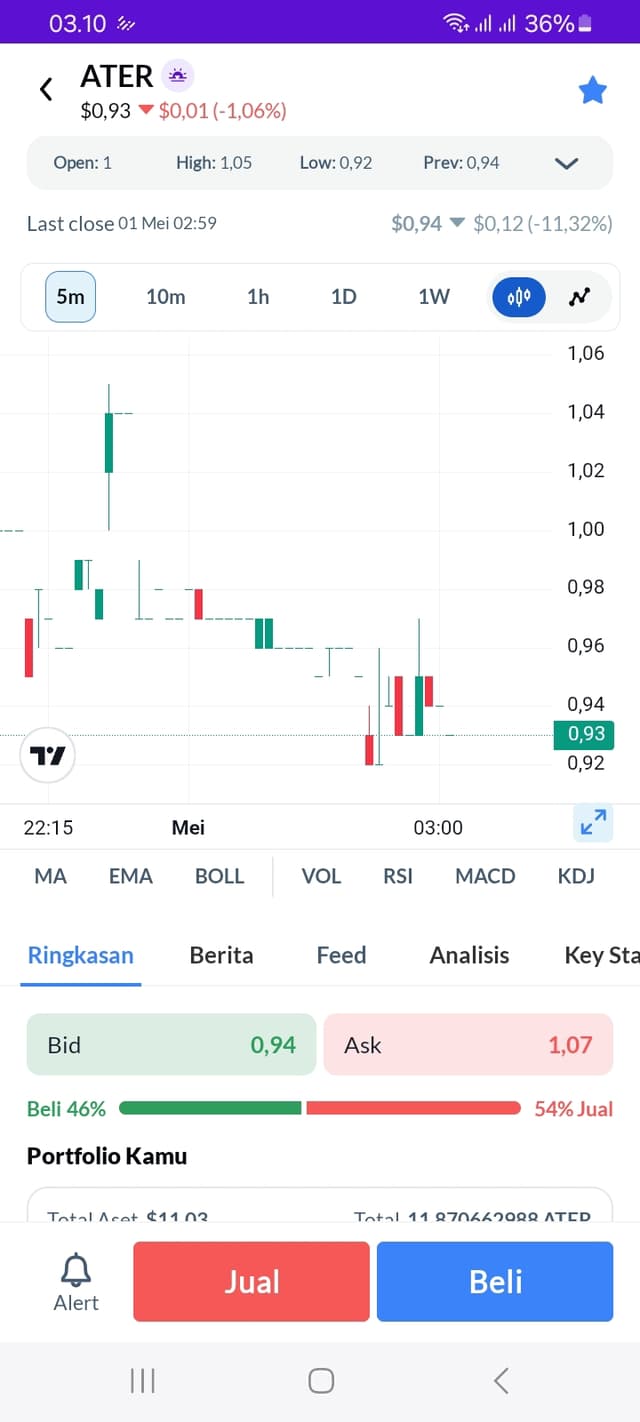Tap the Ask price box
Screen dimensions: 640x1422
click(468, 1045)
